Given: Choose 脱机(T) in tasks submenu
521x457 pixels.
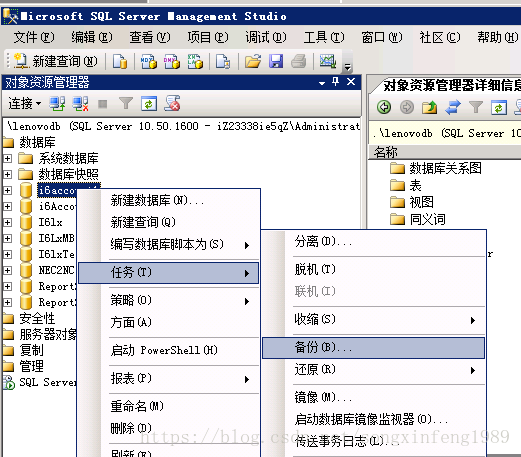Looking at the screenshot, I should click(x=373, y=269).
